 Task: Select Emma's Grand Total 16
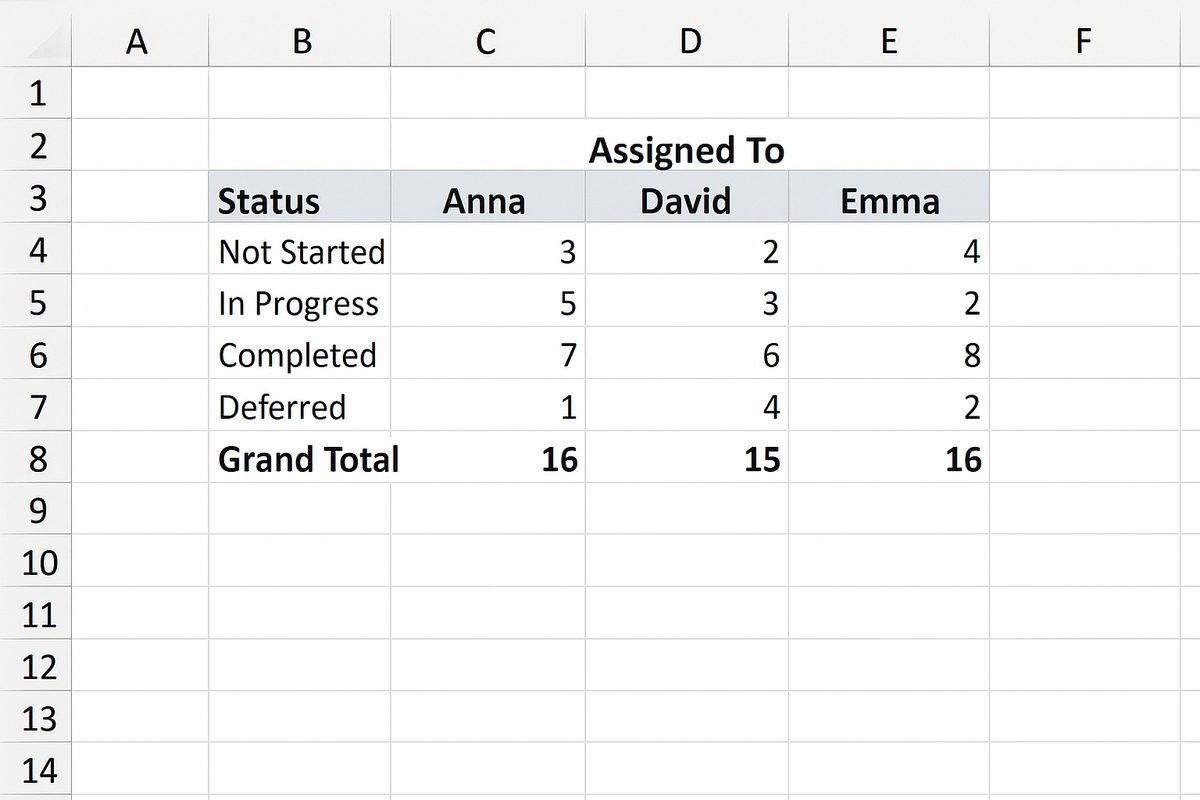coord(888,457)
